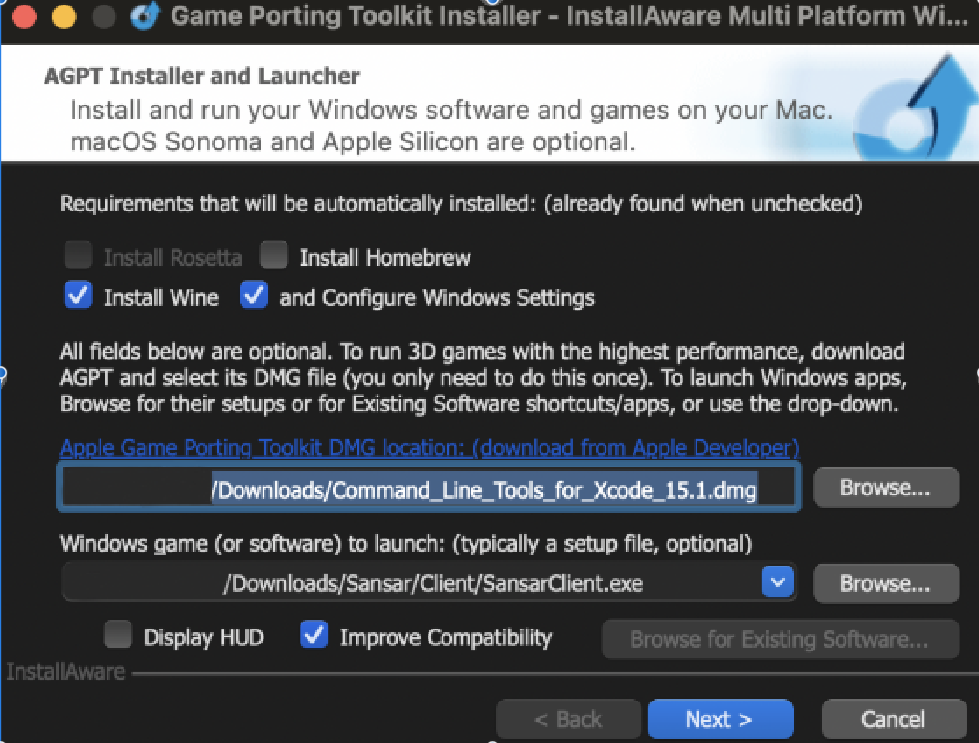Image resolution: width=979 pixels, height=743 pixels.
Task: Click the InstallAware title bar app icon
Action: [146, 18]
